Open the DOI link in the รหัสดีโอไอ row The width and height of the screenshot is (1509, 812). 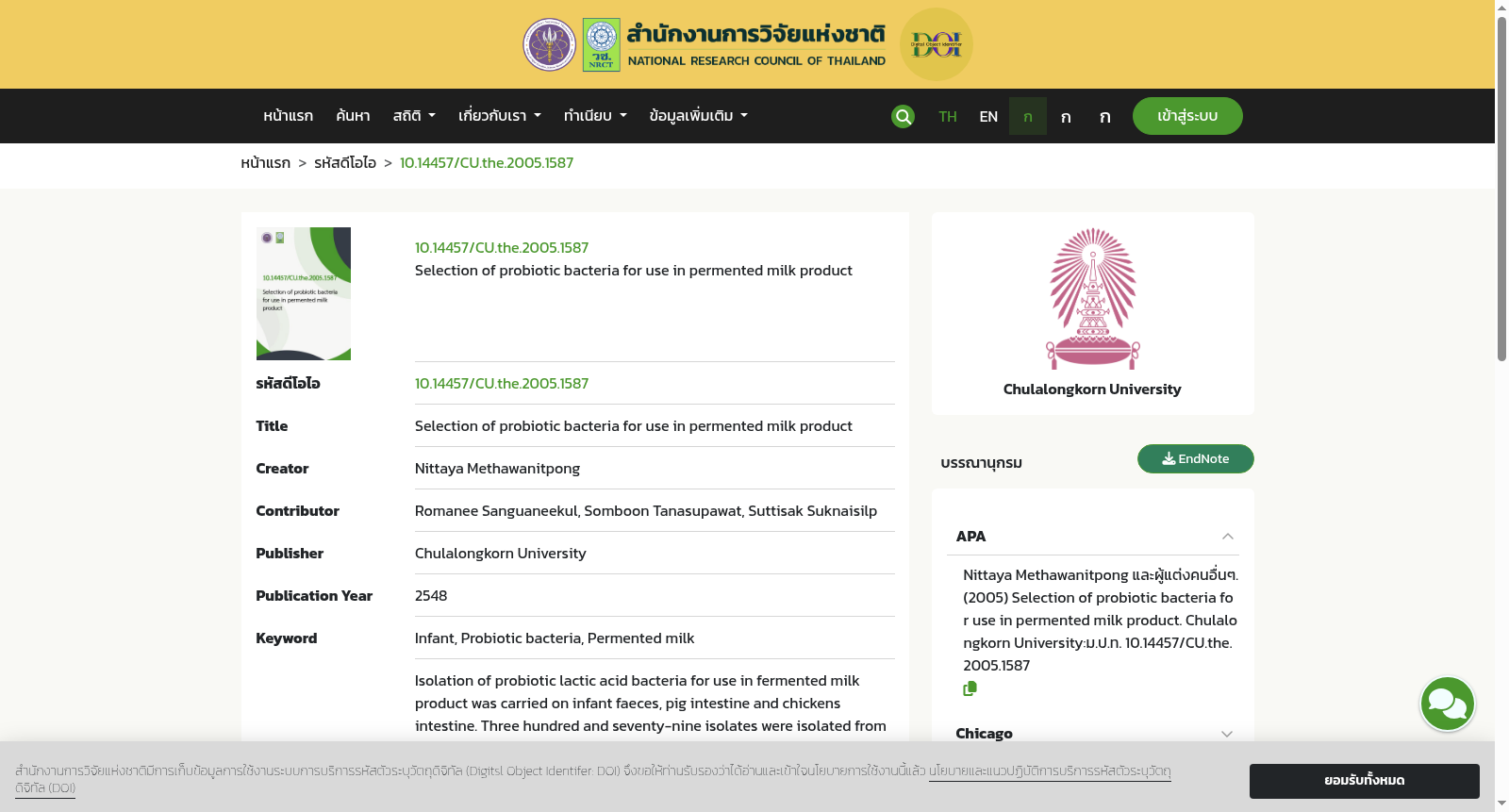pos(502,383)
